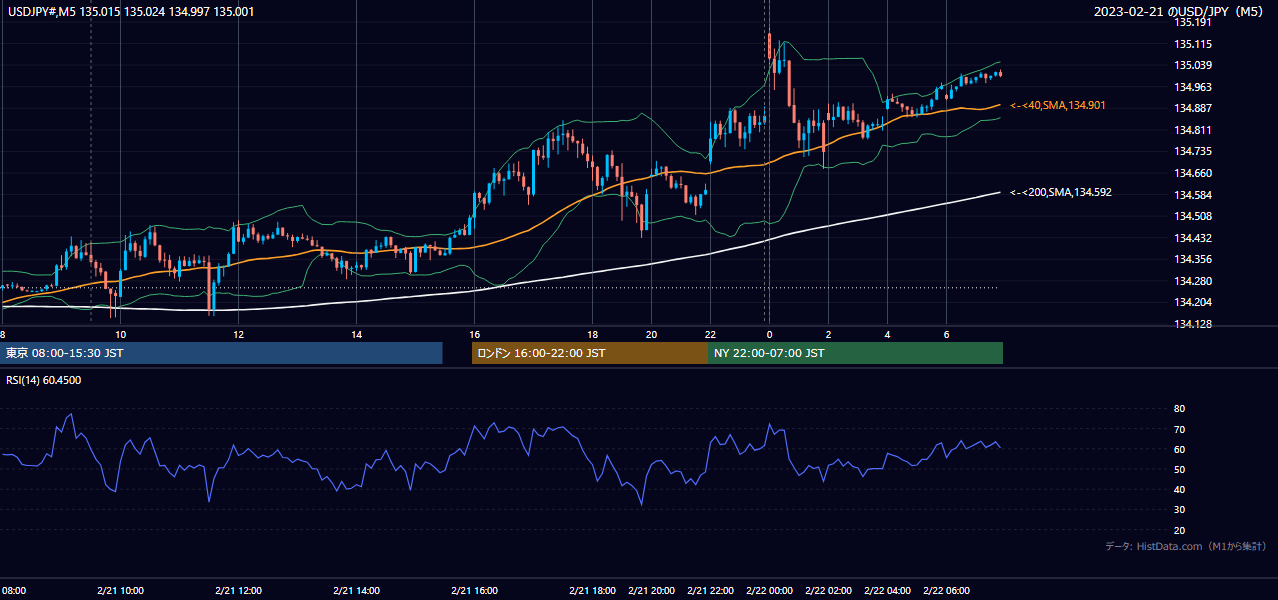
Task: Click price axis label 134.735
Action: tap(1193, 151)
